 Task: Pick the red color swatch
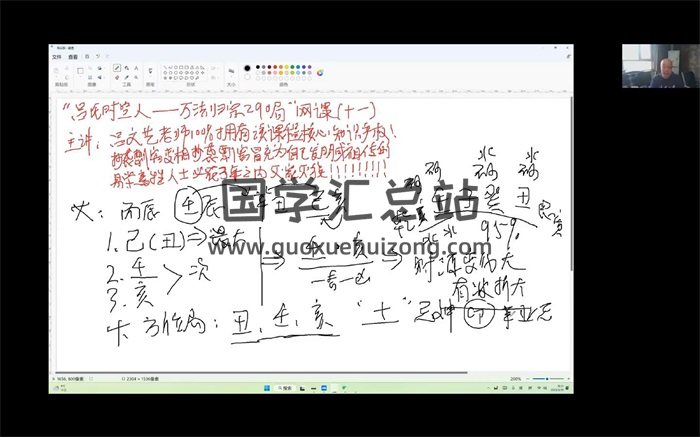[x=274, y=67]
